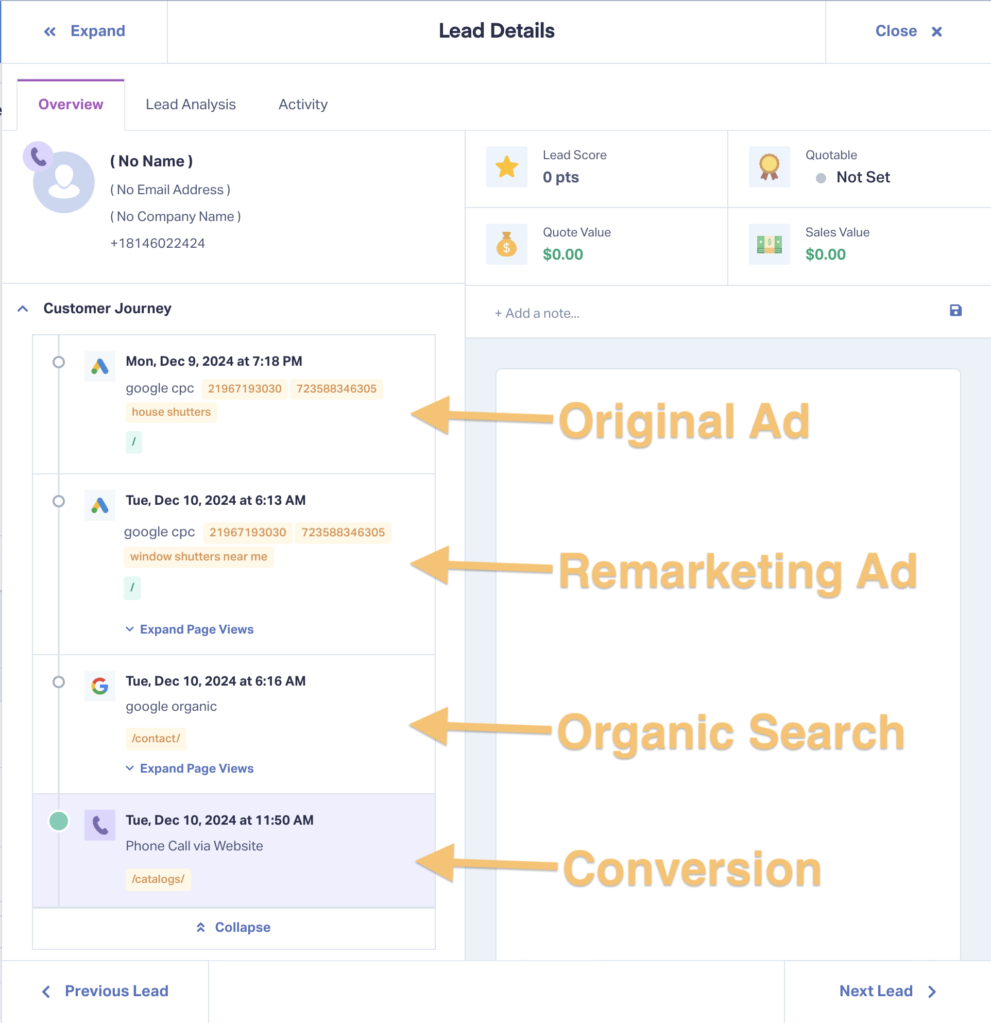Switch to the Overview tab
The width and height of the screenshot is (991, 1024).
point(71,104)
